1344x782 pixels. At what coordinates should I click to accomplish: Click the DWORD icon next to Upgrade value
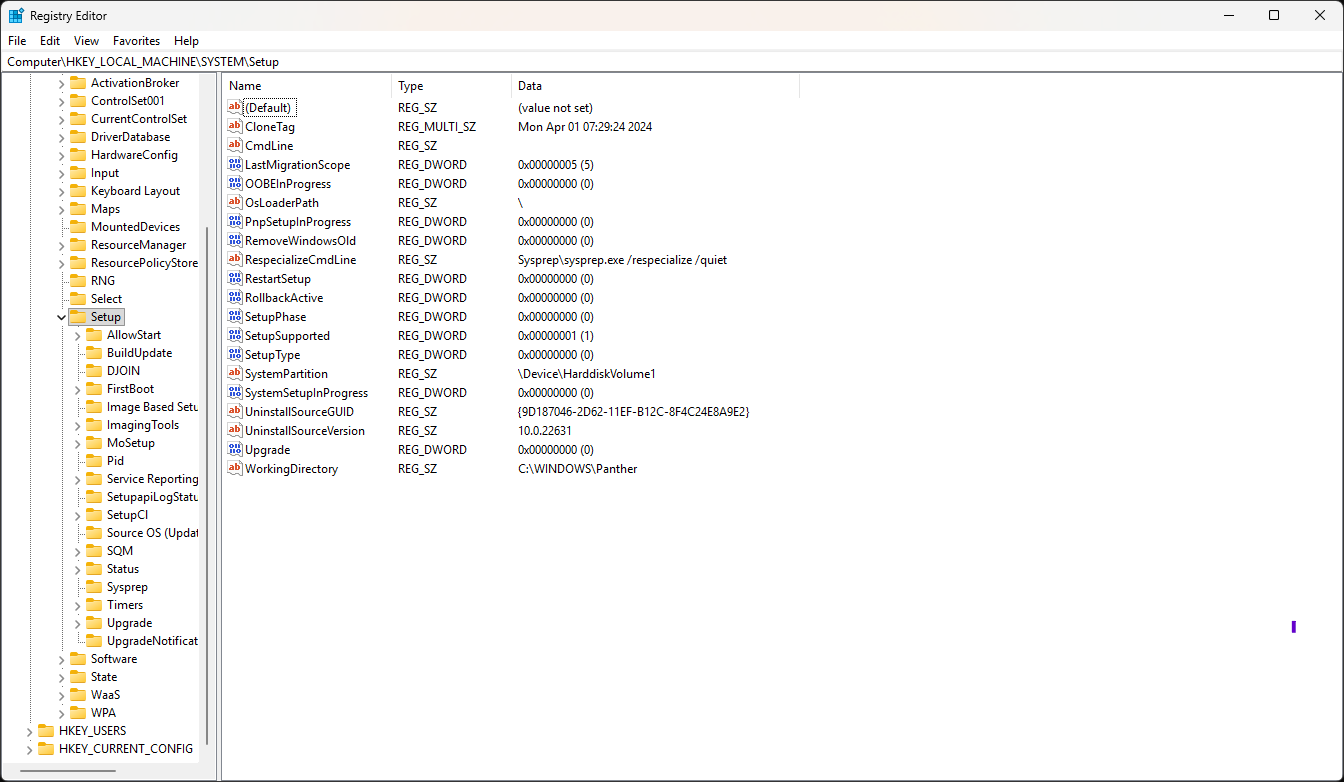coord(235,450)
